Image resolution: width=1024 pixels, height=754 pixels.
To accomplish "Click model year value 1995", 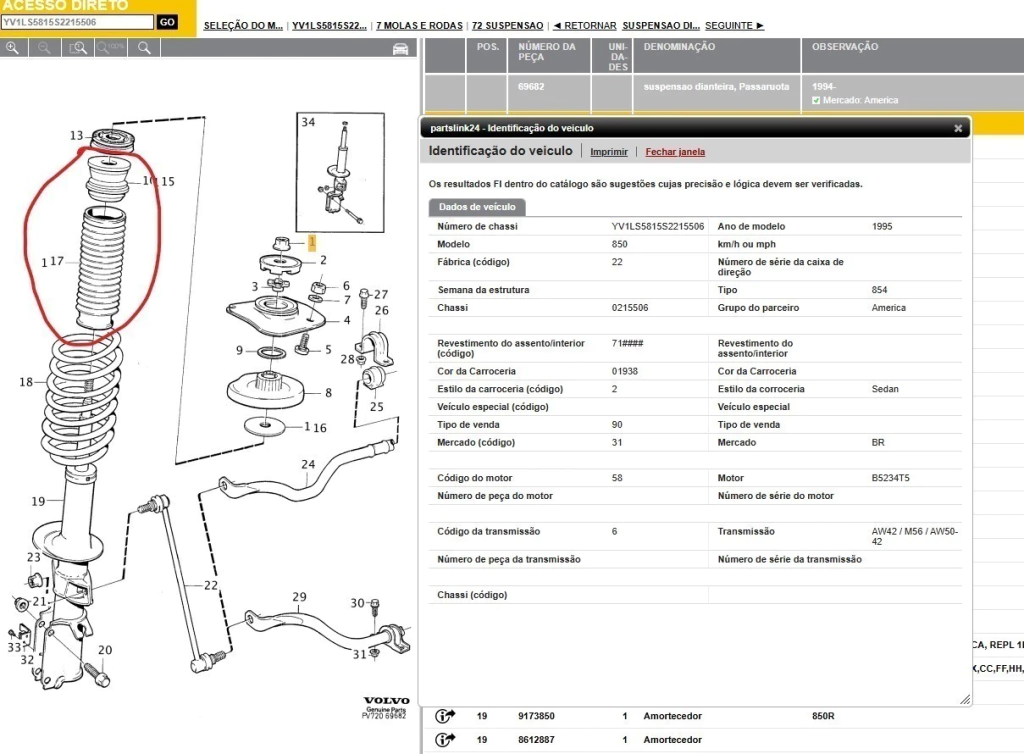I will tap(882, 227).
